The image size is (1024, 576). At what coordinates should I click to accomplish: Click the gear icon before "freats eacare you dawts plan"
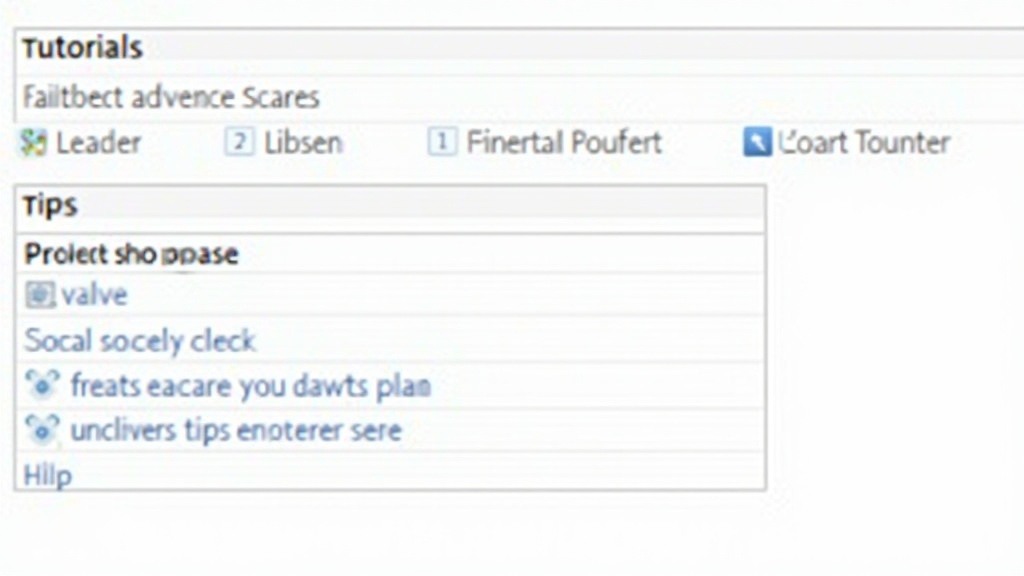coord(40,385)
